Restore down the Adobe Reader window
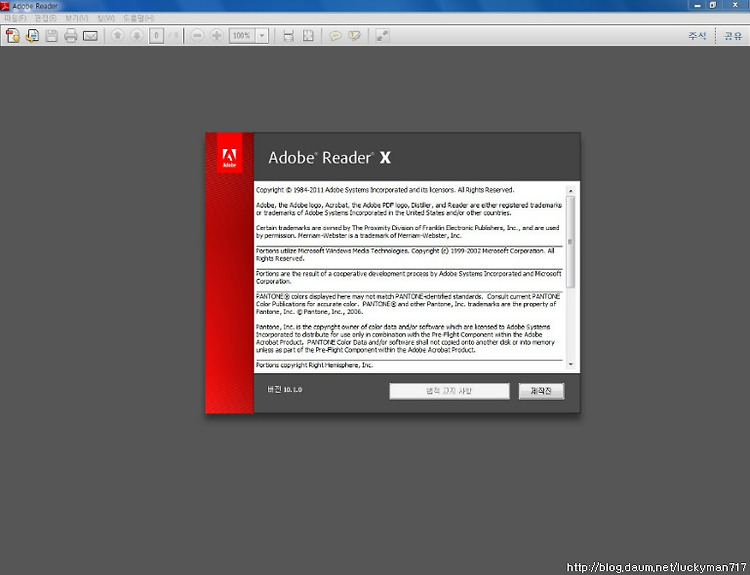750x575 pixels. click(x=713, y=5)
